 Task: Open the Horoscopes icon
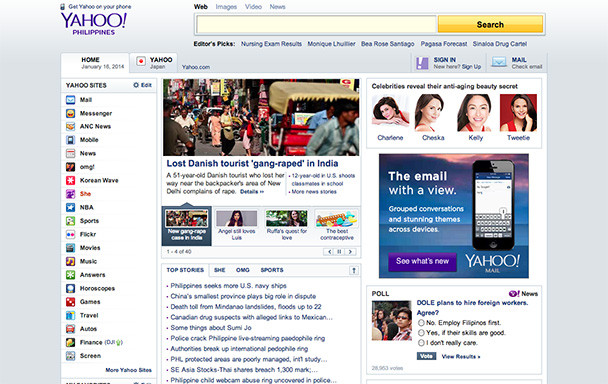70,289
